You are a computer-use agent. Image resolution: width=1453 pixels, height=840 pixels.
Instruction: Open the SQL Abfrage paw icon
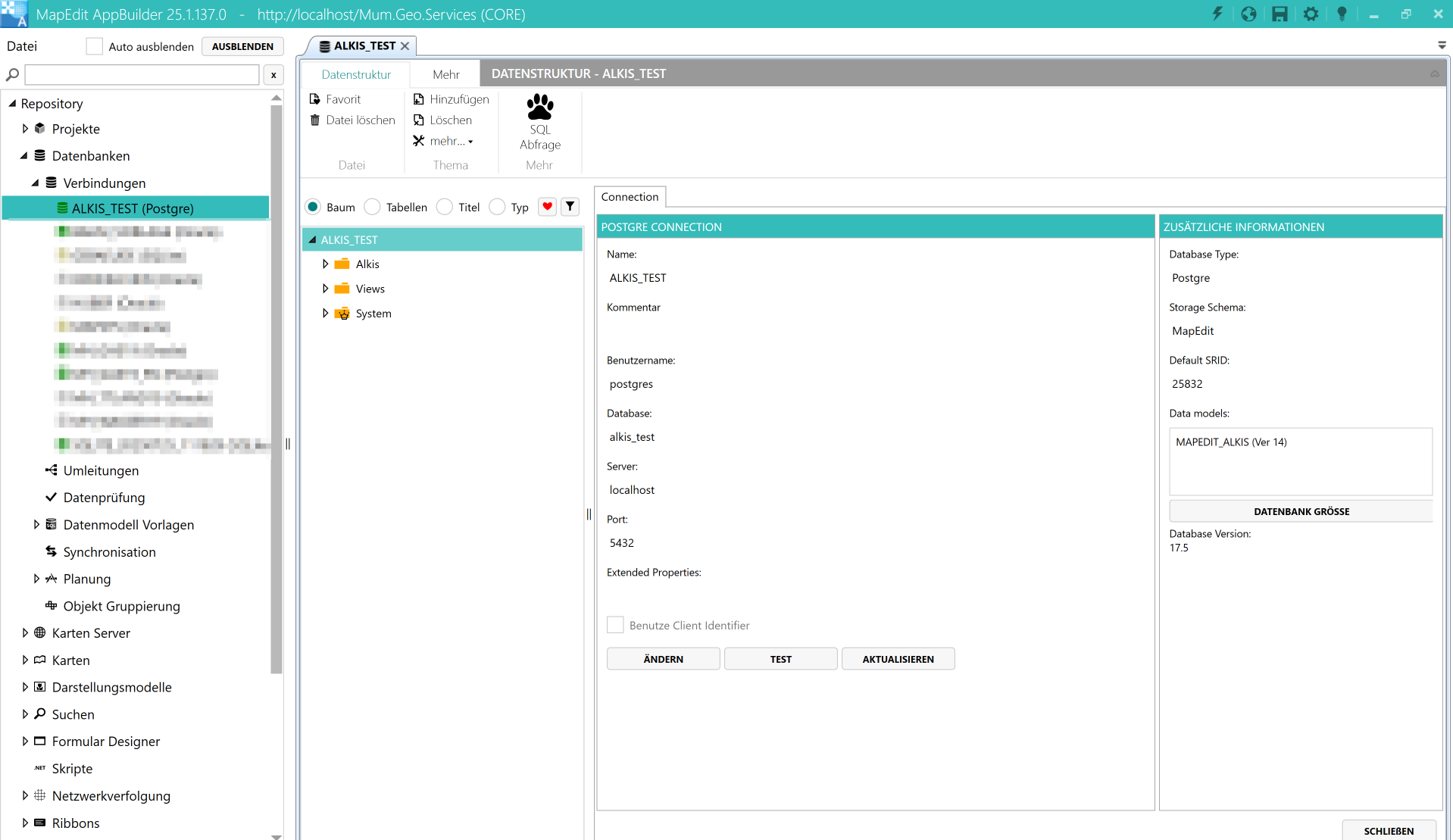(539, 108)
